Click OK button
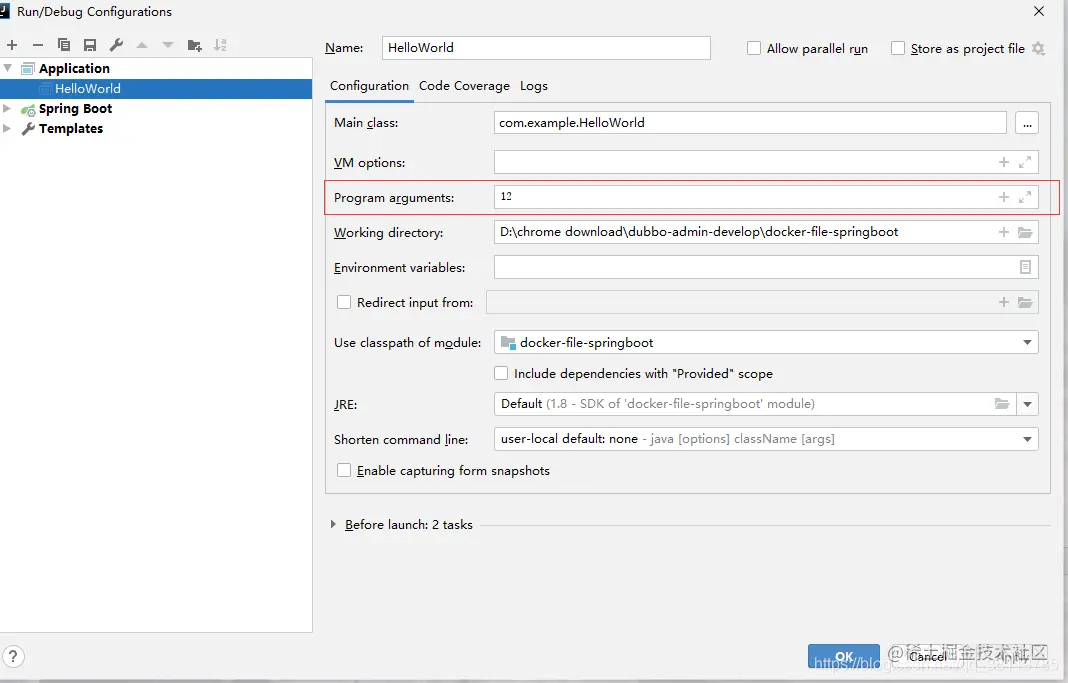This screenshot has width=1068, height=683. tap(843, 656)
